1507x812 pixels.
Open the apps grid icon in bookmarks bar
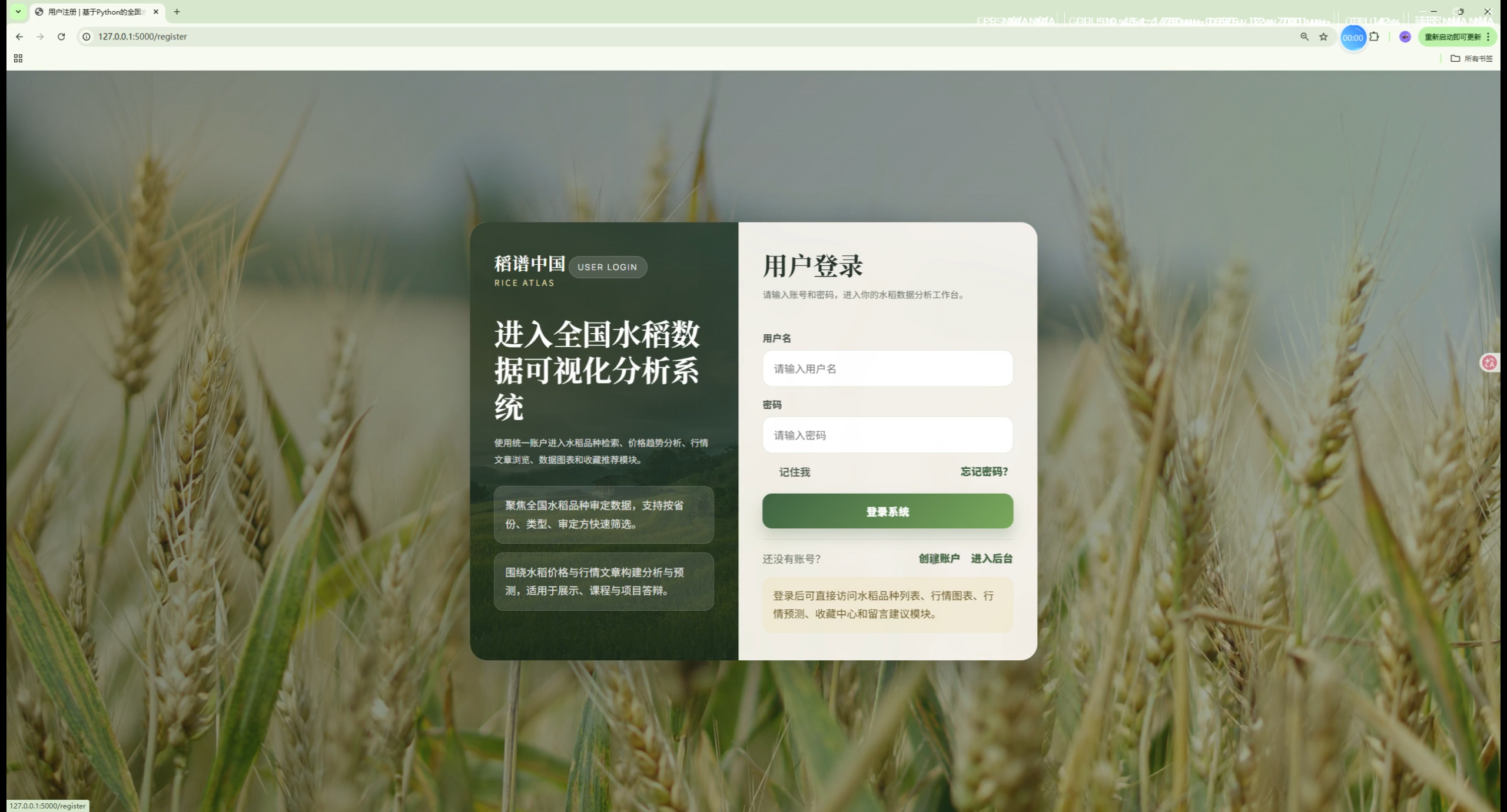[18, 58]
